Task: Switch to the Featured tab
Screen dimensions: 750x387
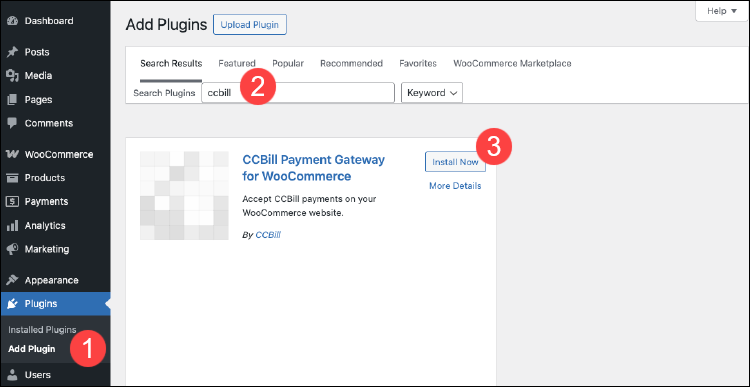Action: click(237, 64)
